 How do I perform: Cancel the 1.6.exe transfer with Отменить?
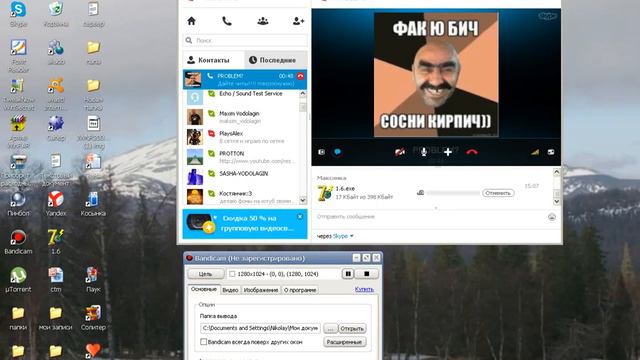tap(498, 193)
